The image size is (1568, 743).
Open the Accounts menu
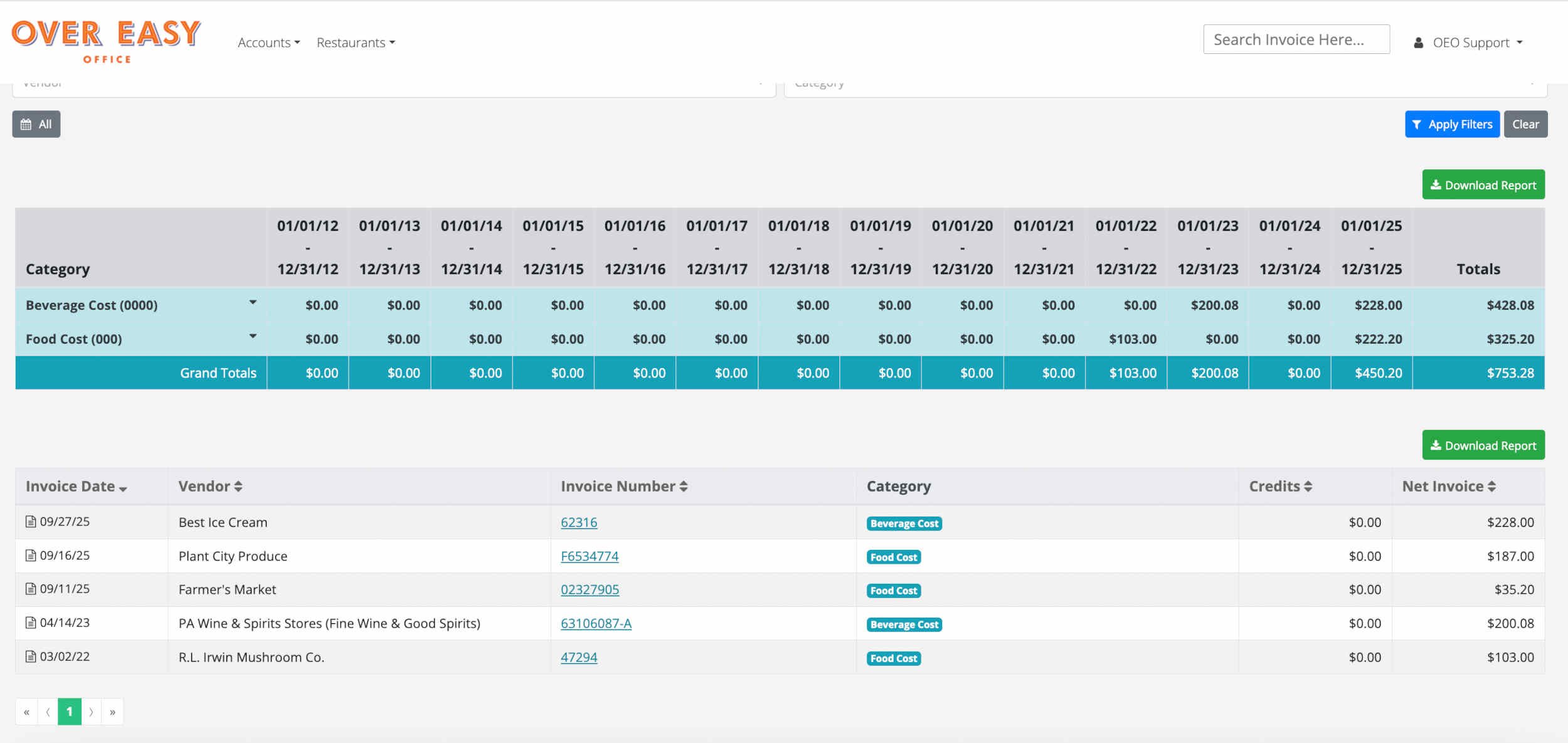click(268, 43)
